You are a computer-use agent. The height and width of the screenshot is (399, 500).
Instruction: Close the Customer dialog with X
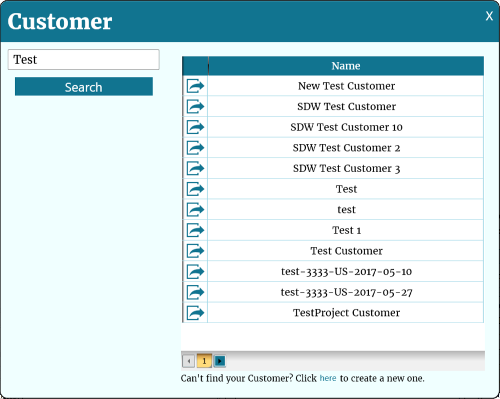click(489, 16)
